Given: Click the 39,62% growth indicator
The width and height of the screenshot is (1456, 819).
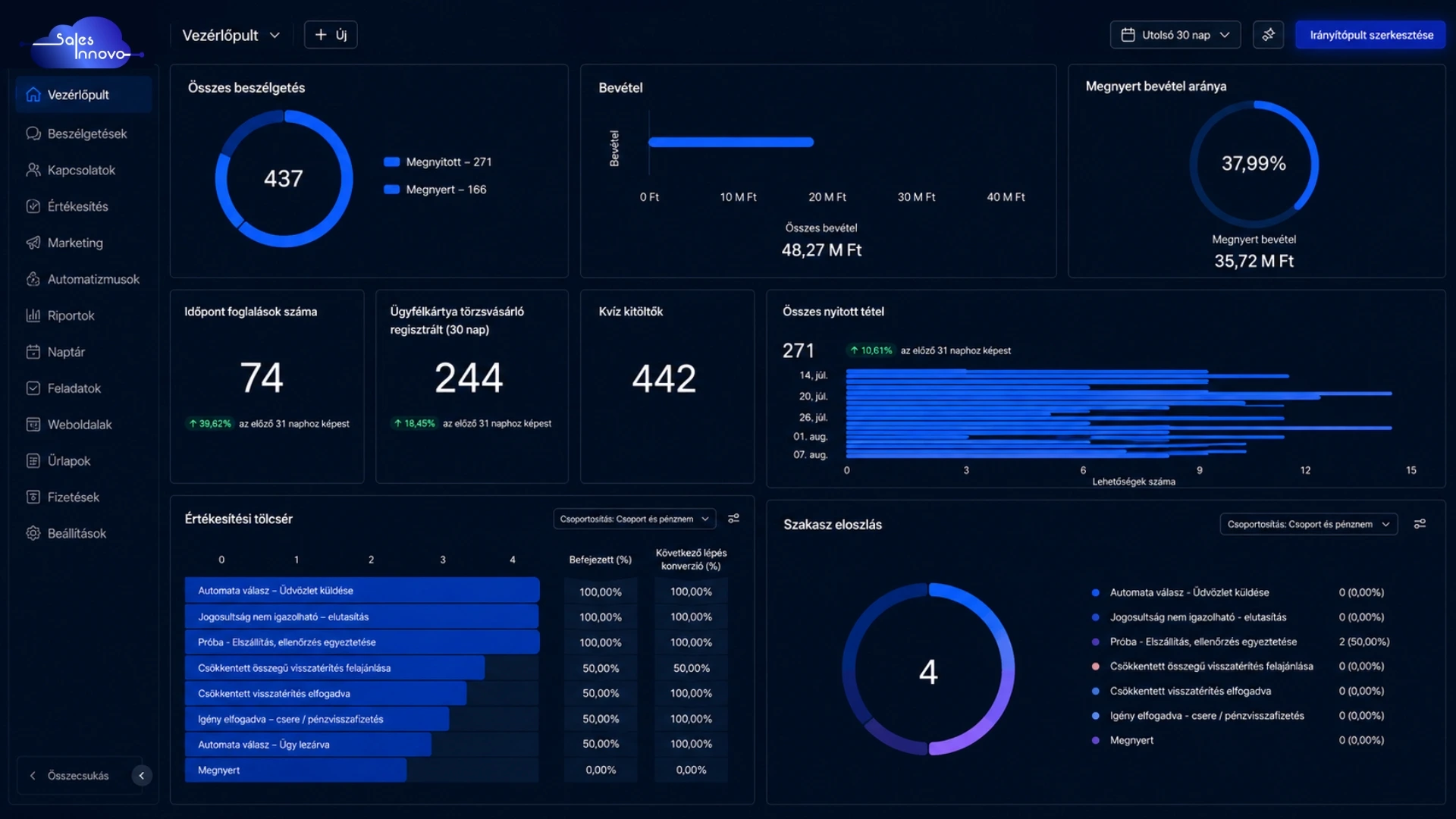Looking at the screenshot, I should [210, 424].
